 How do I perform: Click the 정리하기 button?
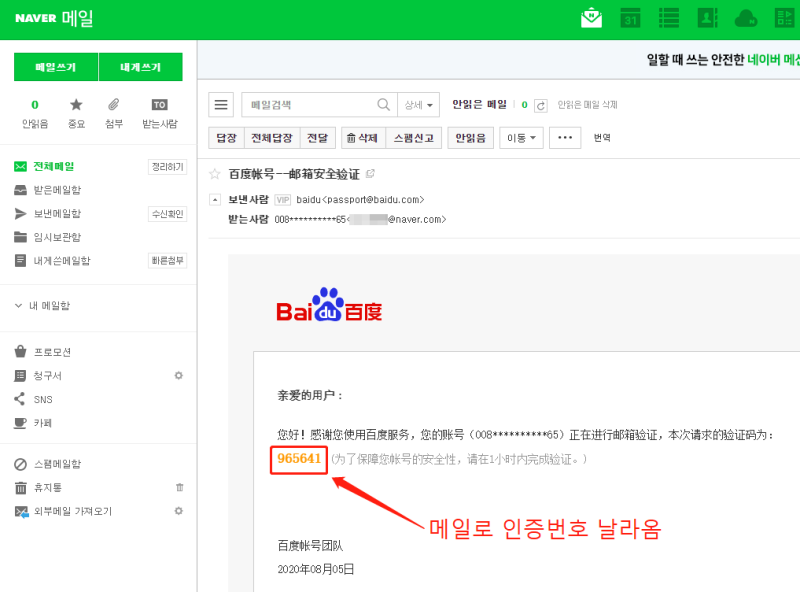coord(167,167)
